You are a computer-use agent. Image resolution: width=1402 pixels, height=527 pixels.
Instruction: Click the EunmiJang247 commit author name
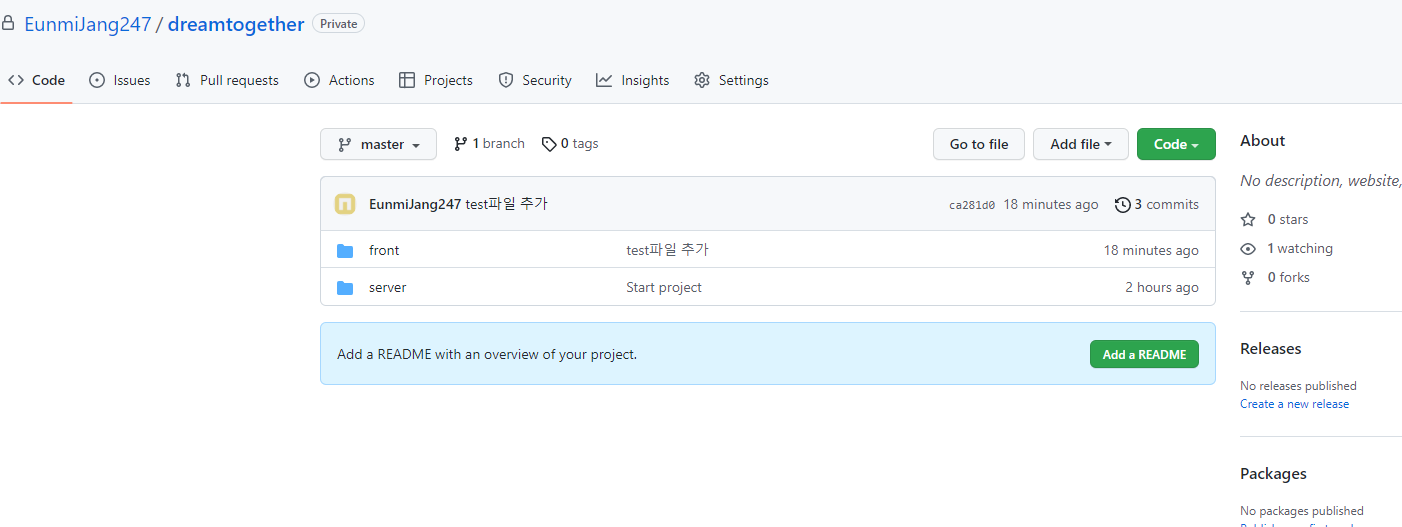click(415, 204)
